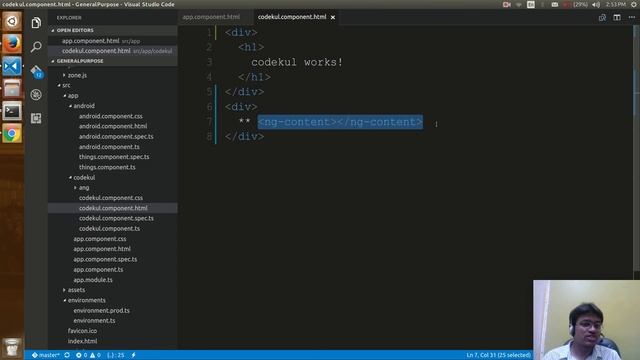Open the Debug view icon
This screenshot has width=640, height=360.
[36, 95]
